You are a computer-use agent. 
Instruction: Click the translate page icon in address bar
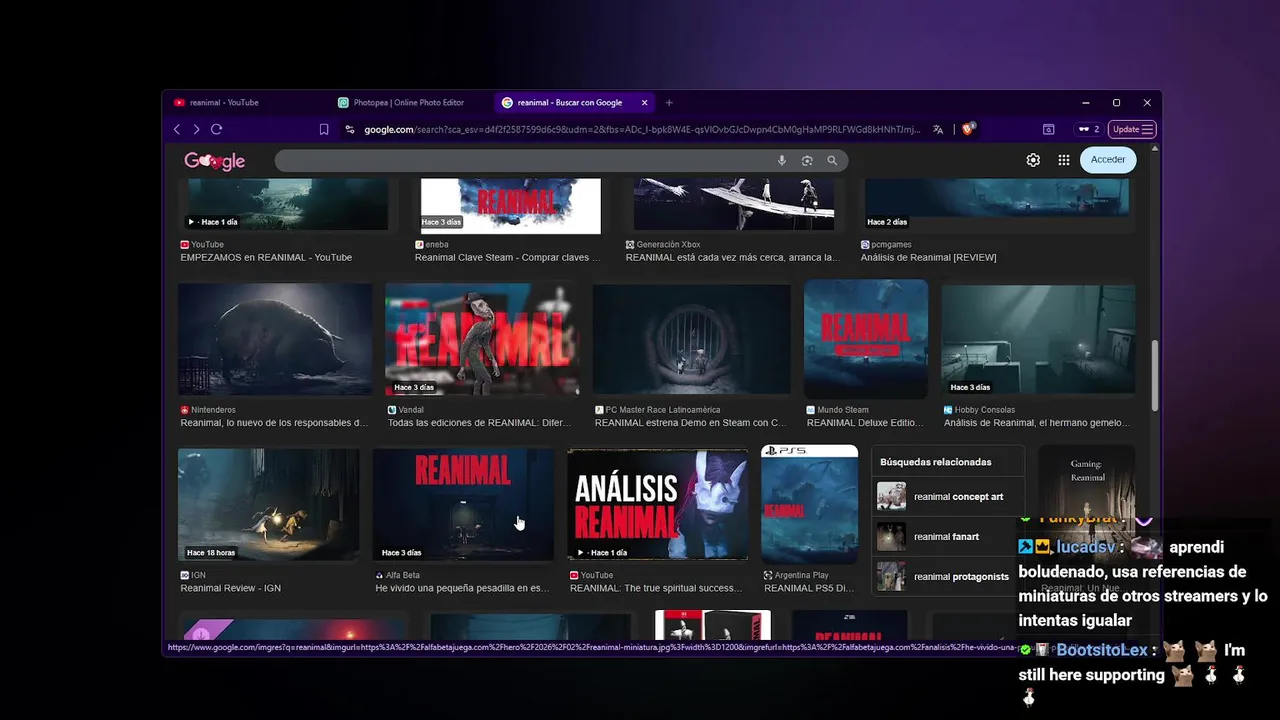click(x=938, y=129)
